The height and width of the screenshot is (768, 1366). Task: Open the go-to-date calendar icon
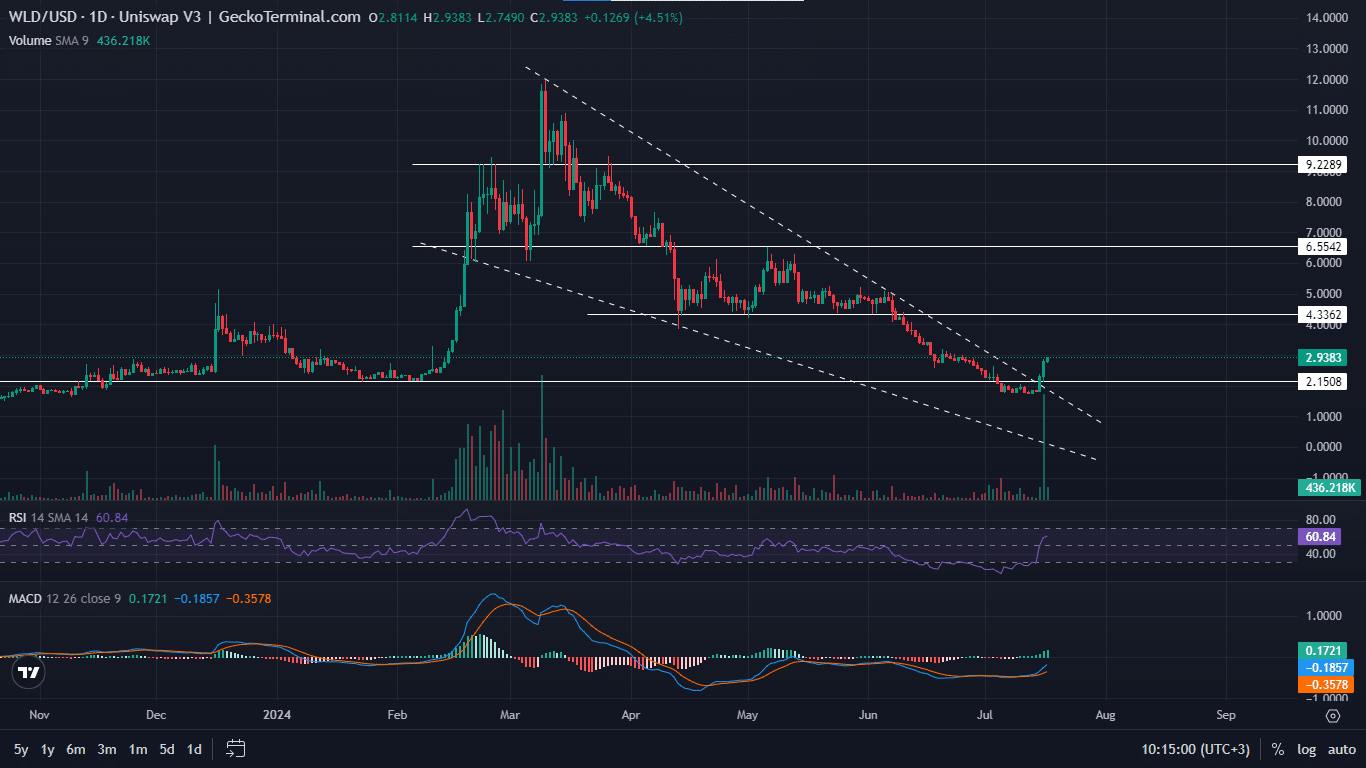(236, 748)
